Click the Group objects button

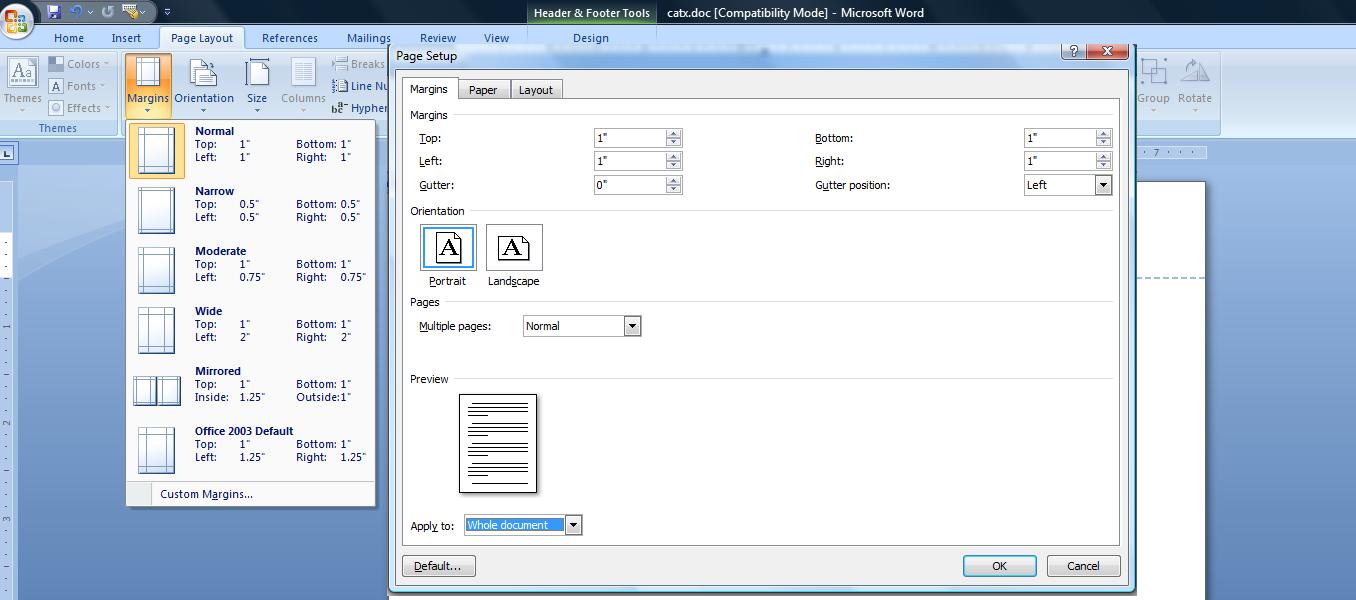(1153, 85)
